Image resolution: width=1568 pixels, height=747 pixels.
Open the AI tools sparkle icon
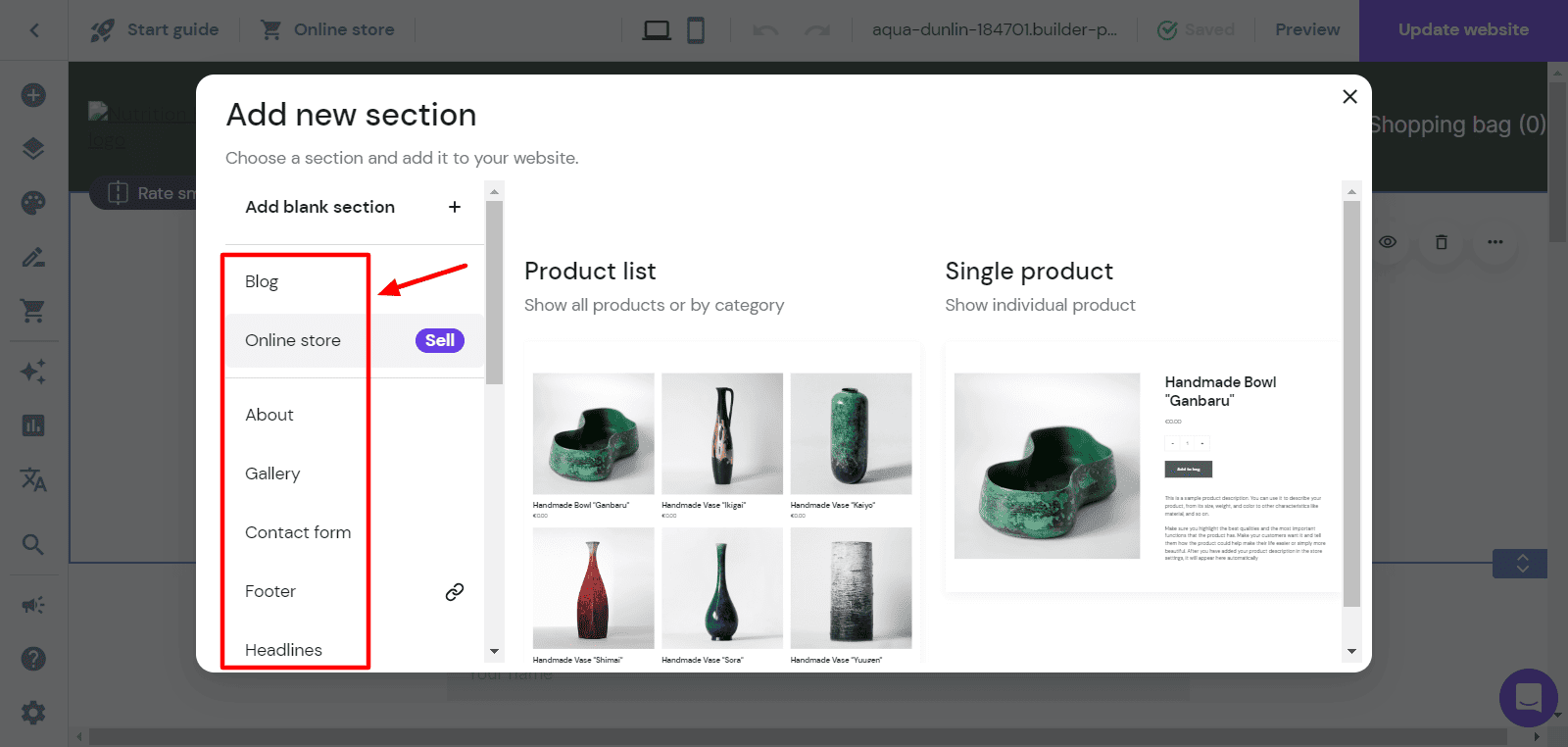[x=33, y=372]
